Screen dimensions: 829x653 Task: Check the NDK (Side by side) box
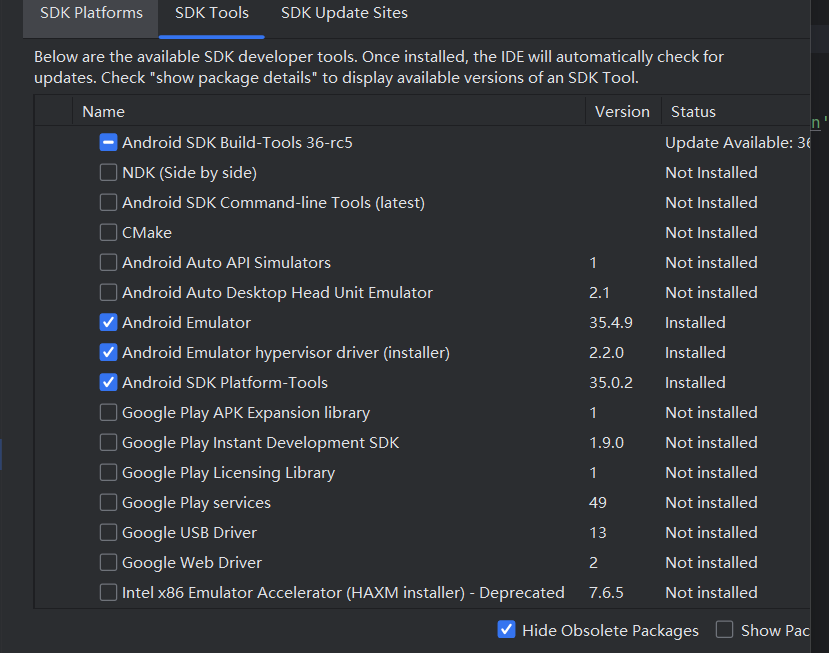[x=109, y=173]
